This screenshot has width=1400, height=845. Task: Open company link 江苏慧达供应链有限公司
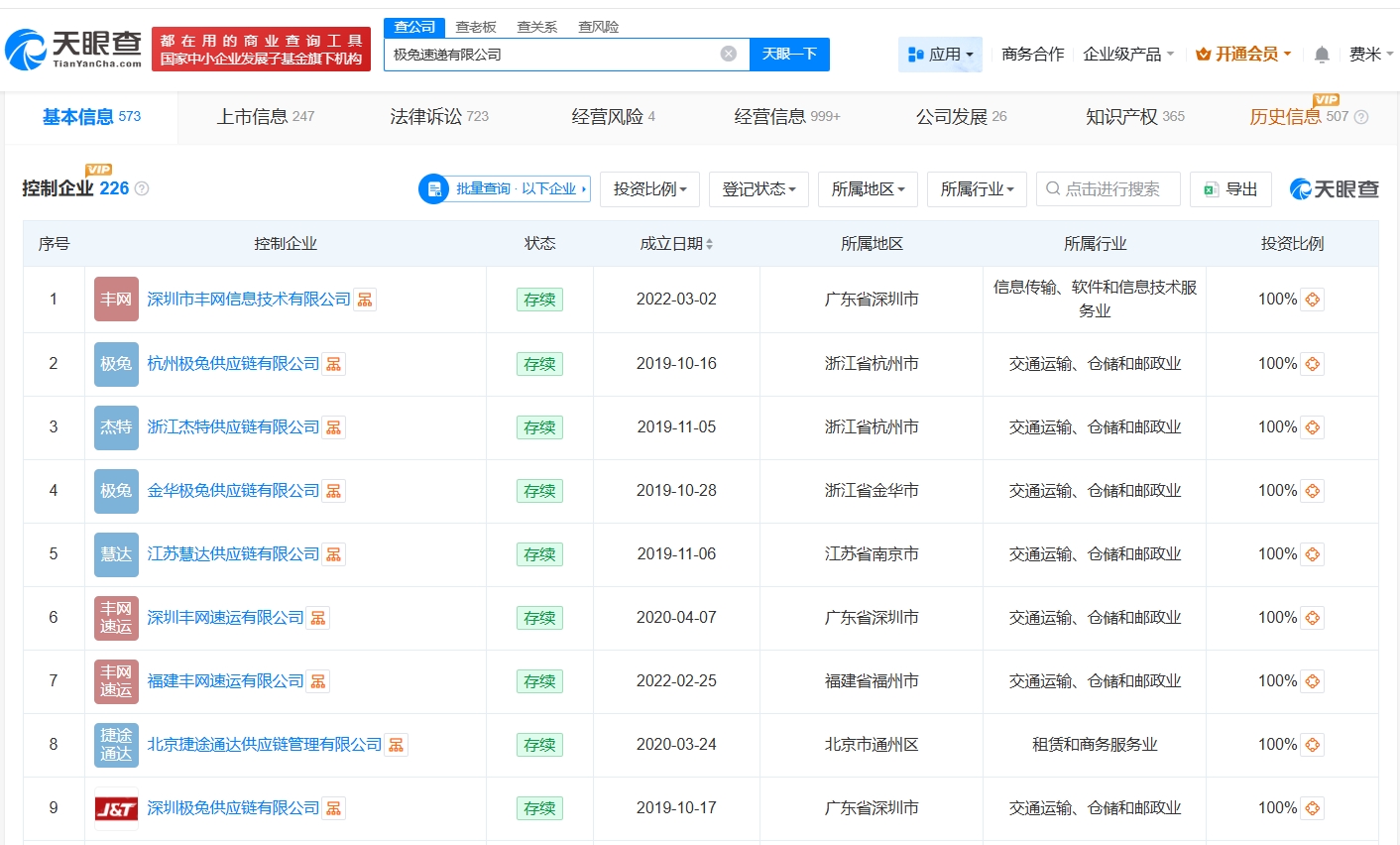(233, 554)
